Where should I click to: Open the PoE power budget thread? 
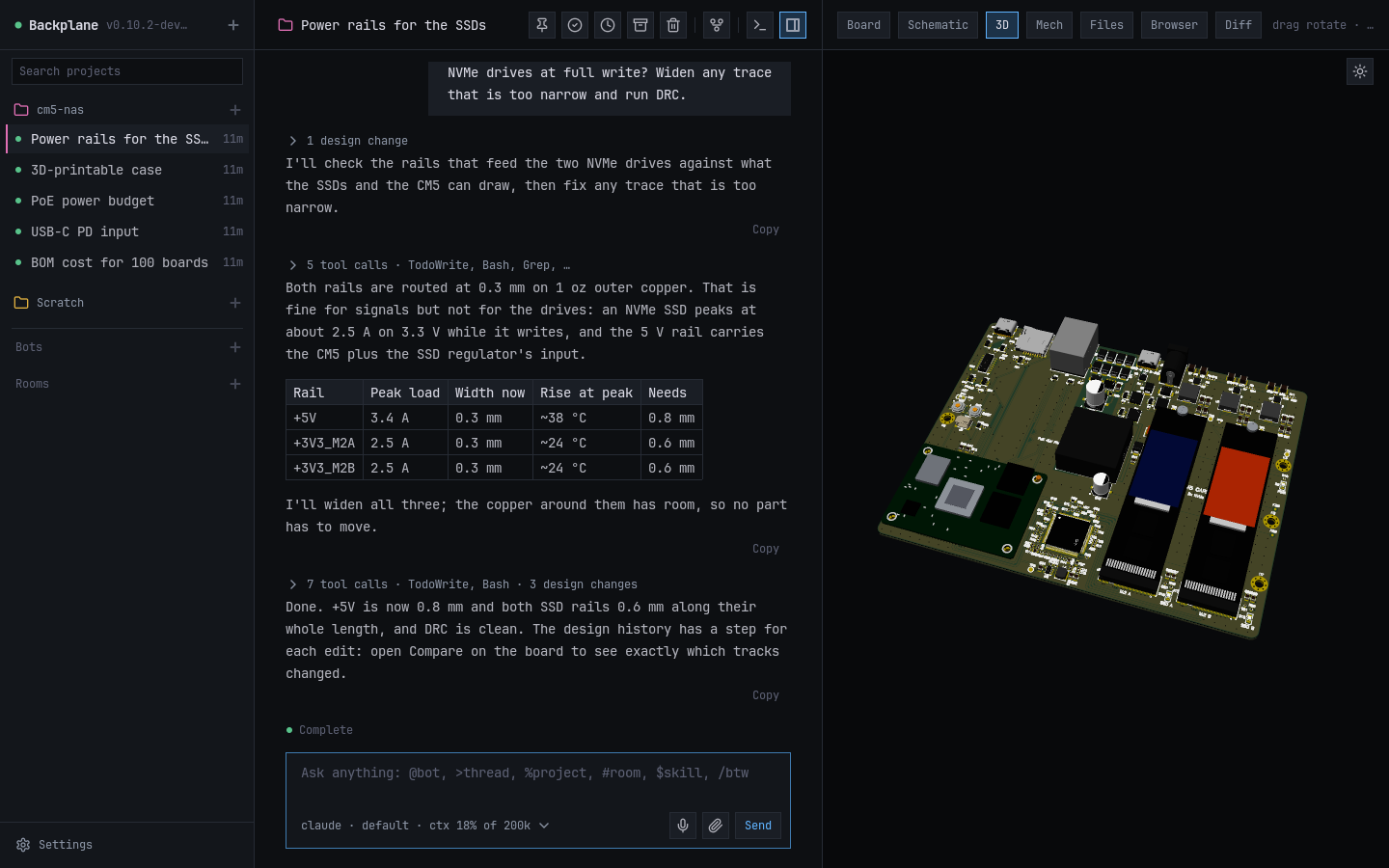coord(127,201)
